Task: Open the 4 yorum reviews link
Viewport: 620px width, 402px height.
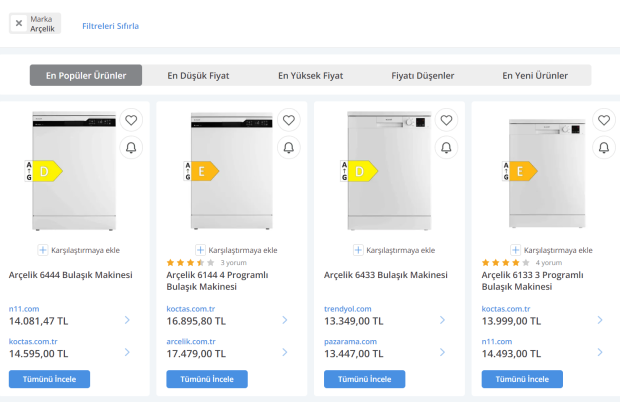Action: (x=549, y=262)
